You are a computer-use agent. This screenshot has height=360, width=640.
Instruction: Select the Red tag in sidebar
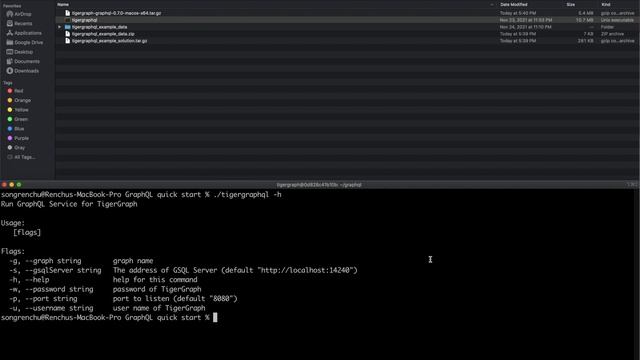pos(16,91)
